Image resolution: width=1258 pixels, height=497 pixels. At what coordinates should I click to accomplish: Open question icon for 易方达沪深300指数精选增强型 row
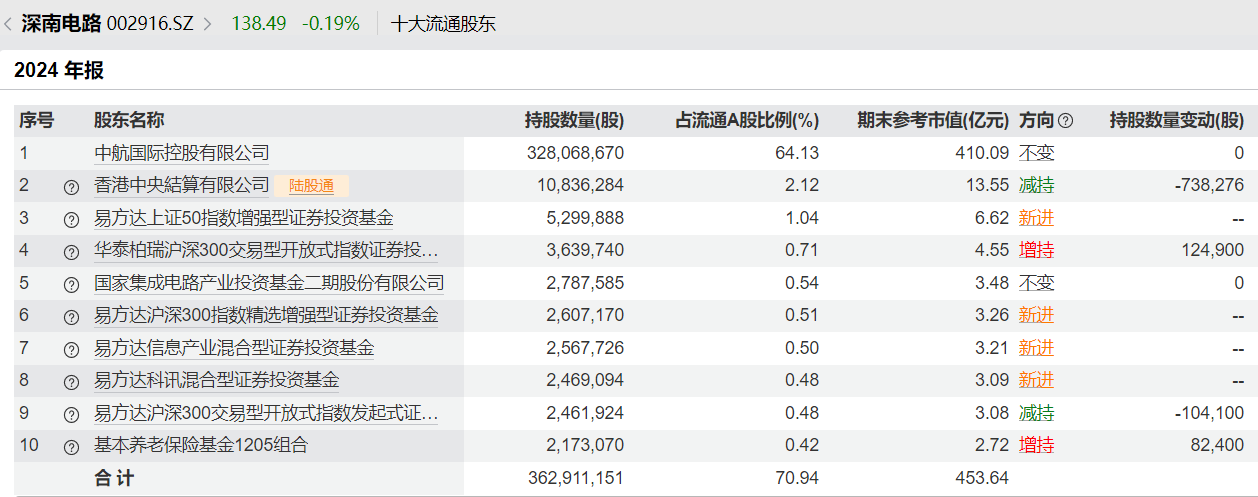(71, 317)
